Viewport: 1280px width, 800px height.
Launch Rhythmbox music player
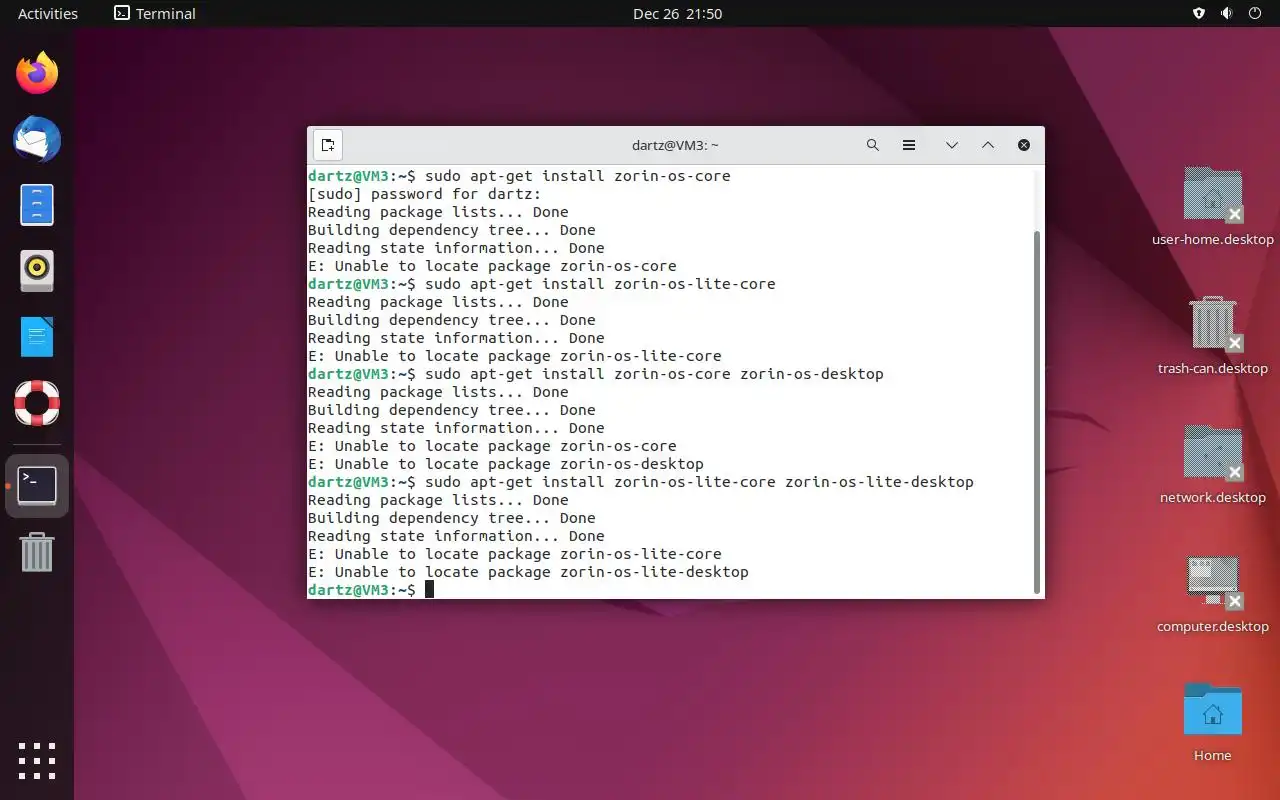pos(37,270)
